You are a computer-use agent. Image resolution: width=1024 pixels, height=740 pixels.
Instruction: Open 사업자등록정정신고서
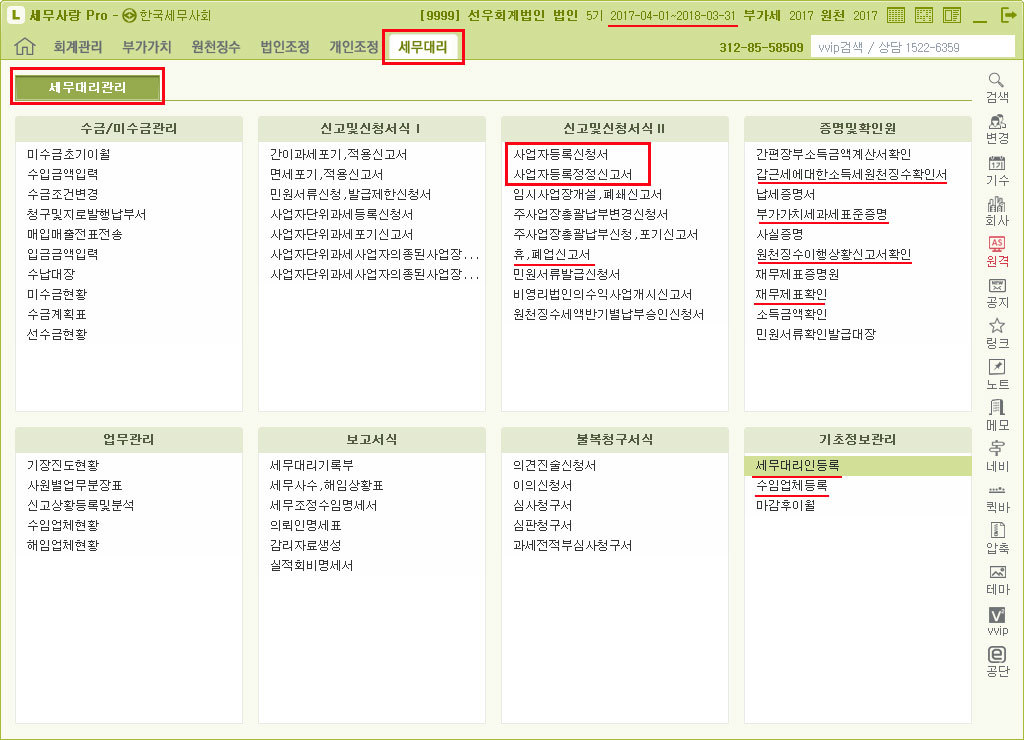coord(573,174)
